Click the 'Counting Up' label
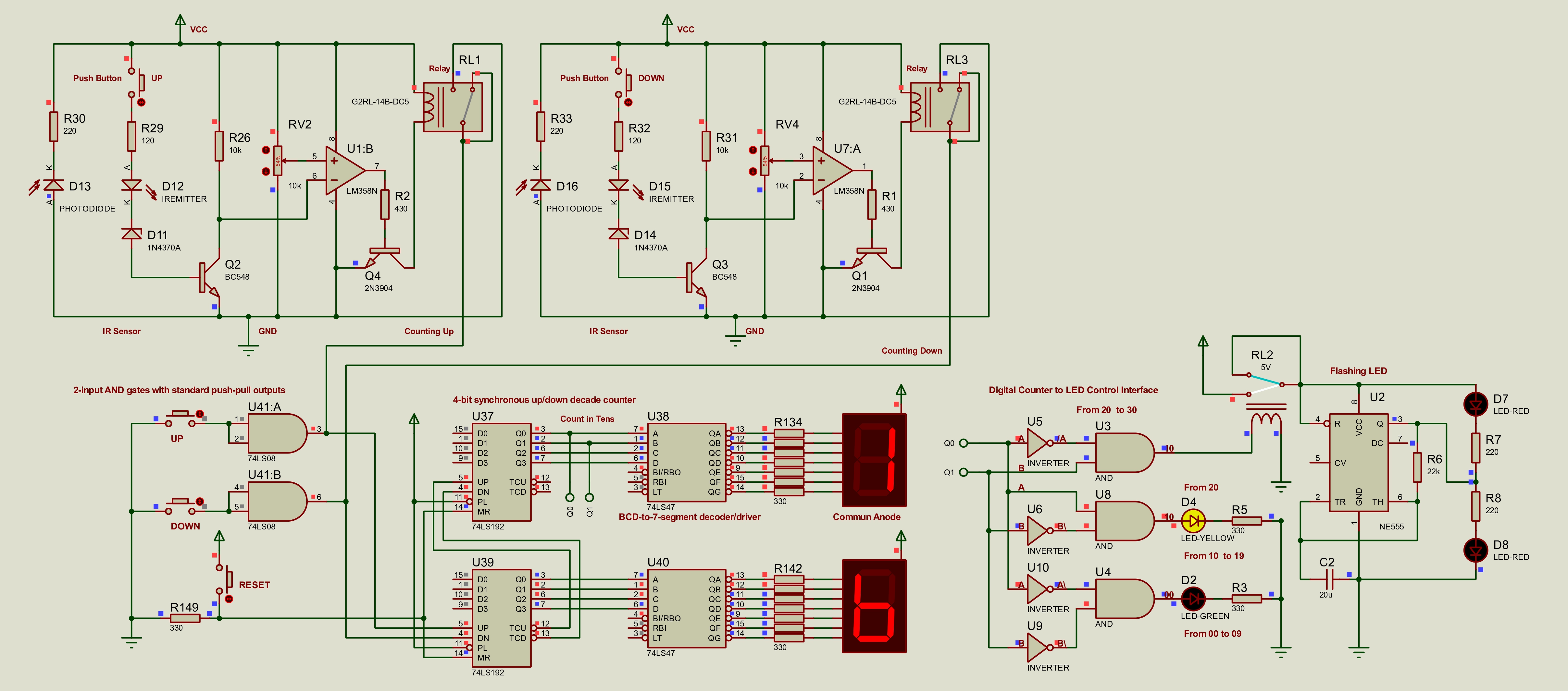 point(429,331)
